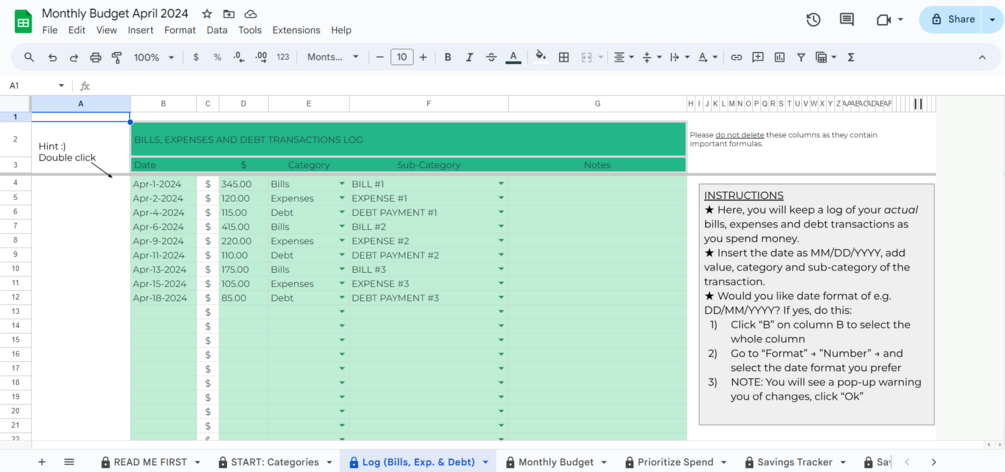This screenshot has width=1005, height=472.
Task: Switch to the START: Categories tab
Action: click(275, 462)
